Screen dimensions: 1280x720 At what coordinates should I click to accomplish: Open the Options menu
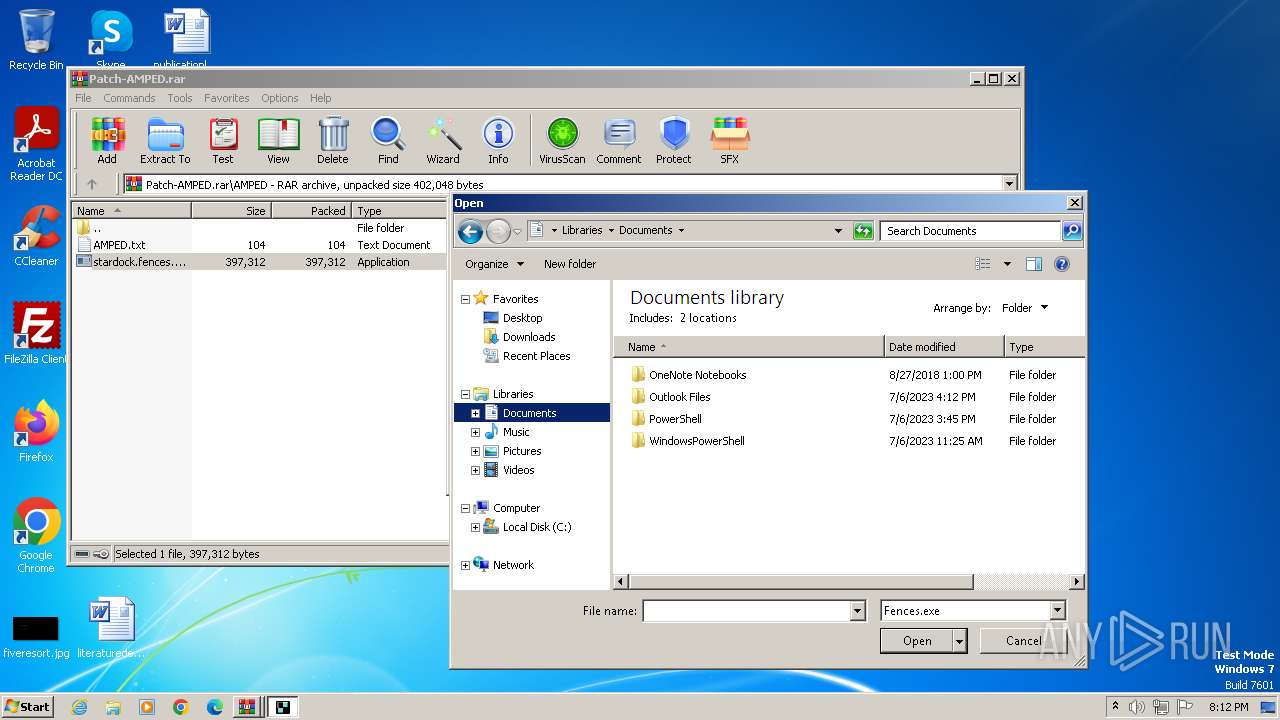(280, 98)
